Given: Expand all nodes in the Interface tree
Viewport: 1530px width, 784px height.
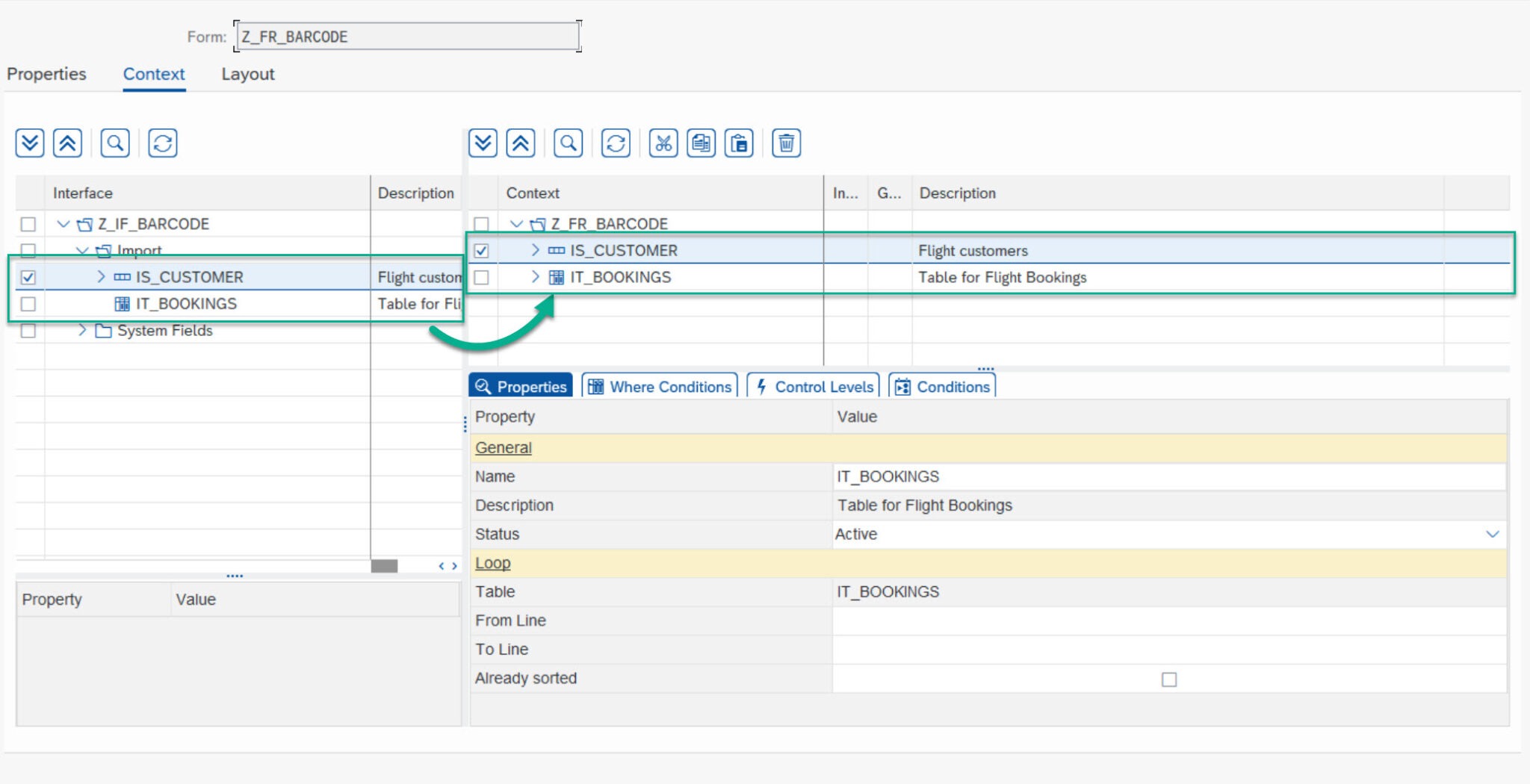Looking at the screenshot, I should [x=30, y=143].
